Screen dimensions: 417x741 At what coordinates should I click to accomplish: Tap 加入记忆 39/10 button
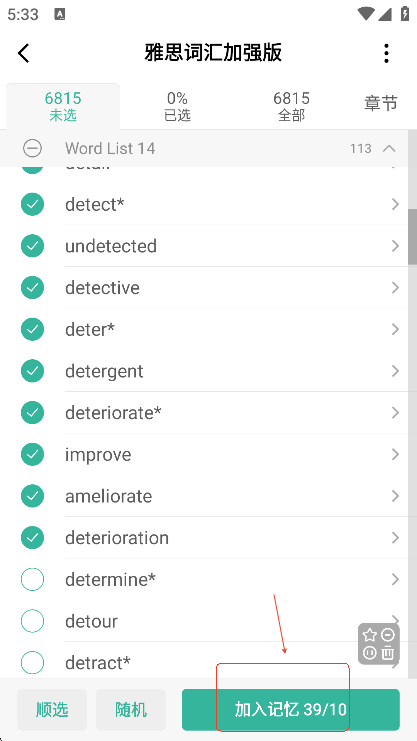[291, 709]
